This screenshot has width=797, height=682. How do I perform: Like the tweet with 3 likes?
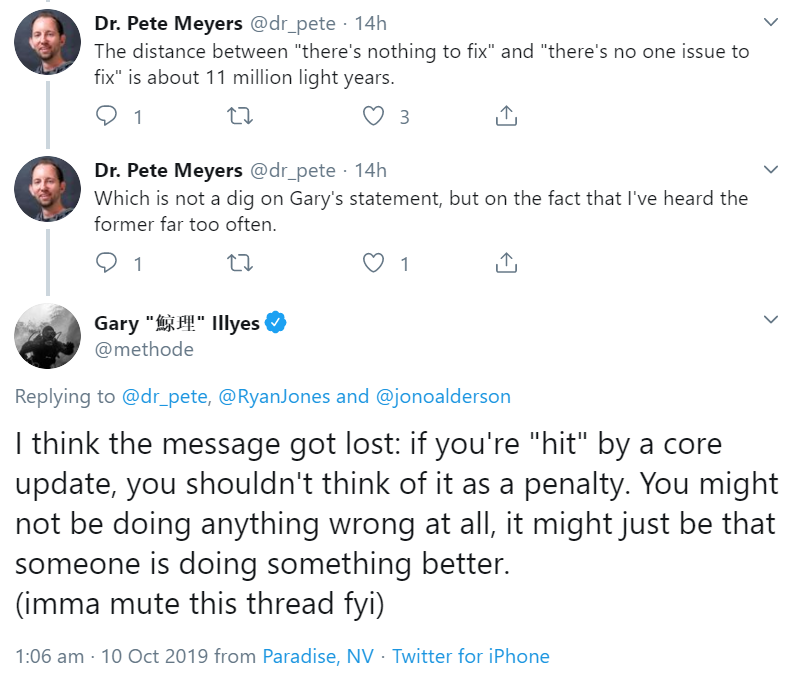pyautogui.click(x=373, y=116)
